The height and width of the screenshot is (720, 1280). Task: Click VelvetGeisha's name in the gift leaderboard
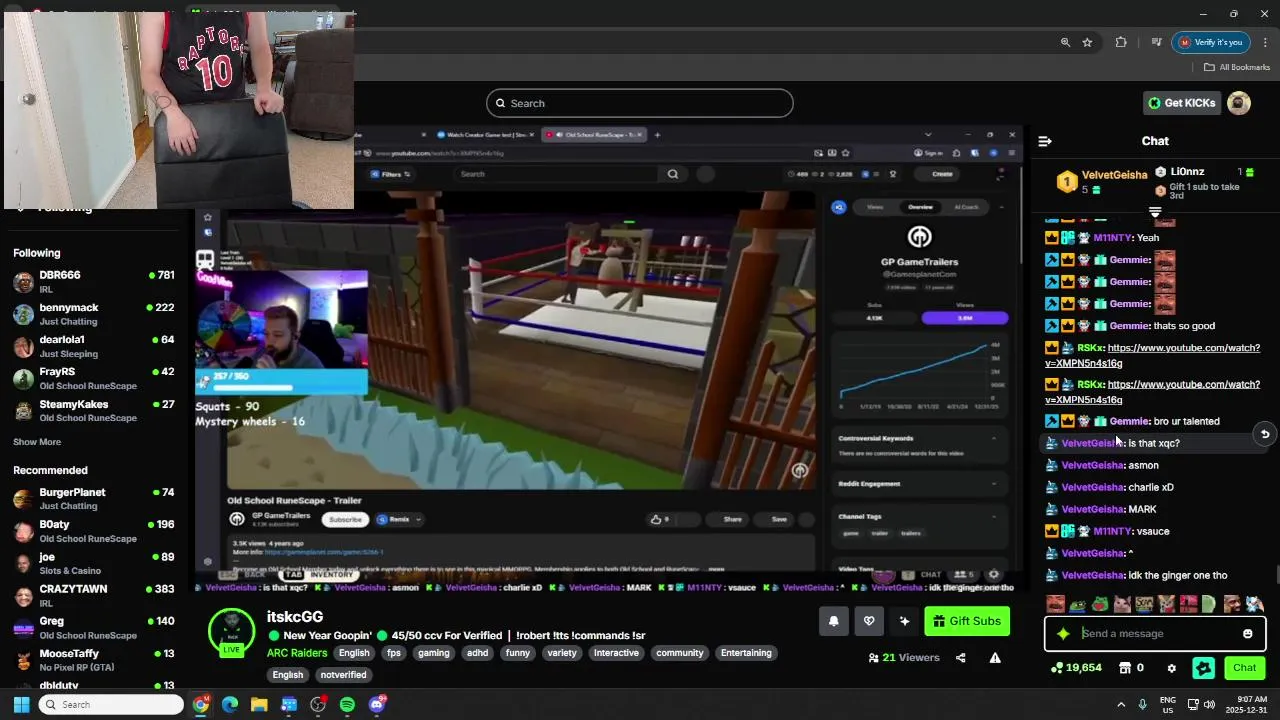[1114, 175]
